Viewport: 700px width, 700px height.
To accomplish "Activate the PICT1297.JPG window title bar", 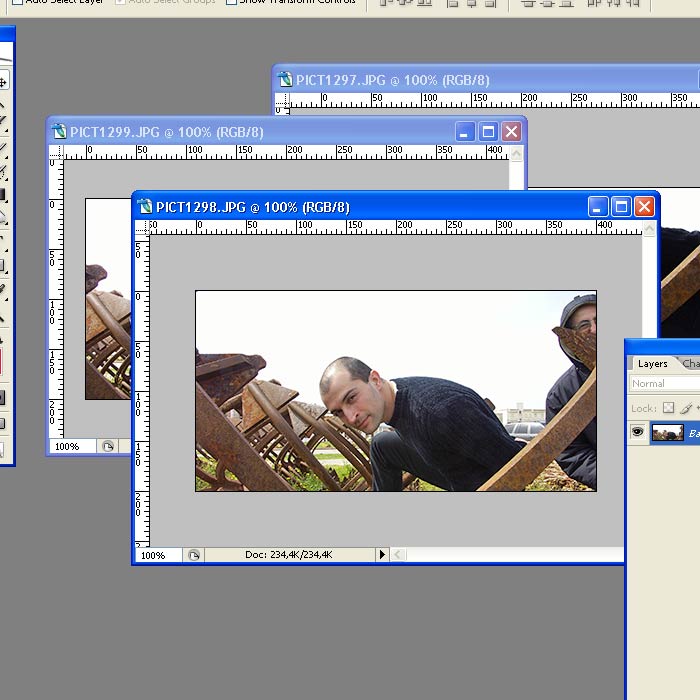I will tap(486, 80).
